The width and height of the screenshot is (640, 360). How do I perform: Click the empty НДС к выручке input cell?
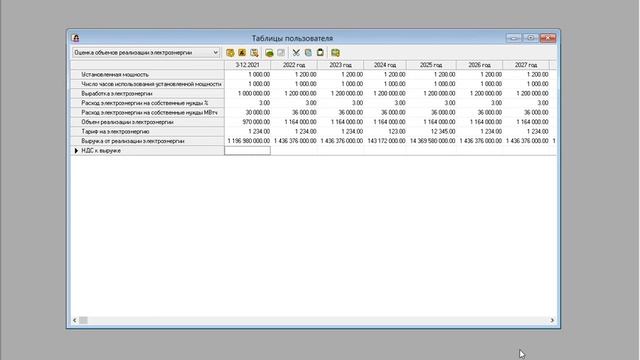[x=247, y=151]
